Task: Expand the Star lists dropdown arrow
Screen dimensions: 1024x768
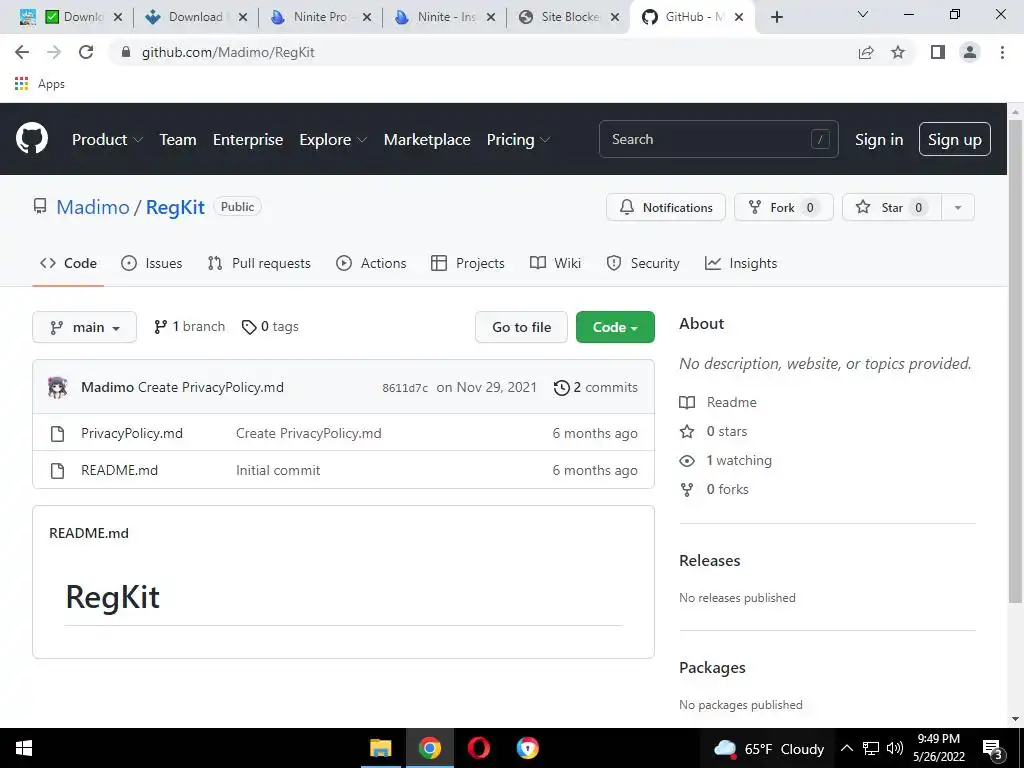Action: tap(957, 207)
